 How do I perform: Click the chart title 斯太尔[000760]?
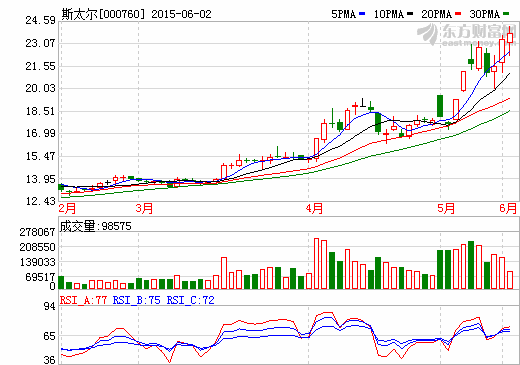[x=103, y=14]
